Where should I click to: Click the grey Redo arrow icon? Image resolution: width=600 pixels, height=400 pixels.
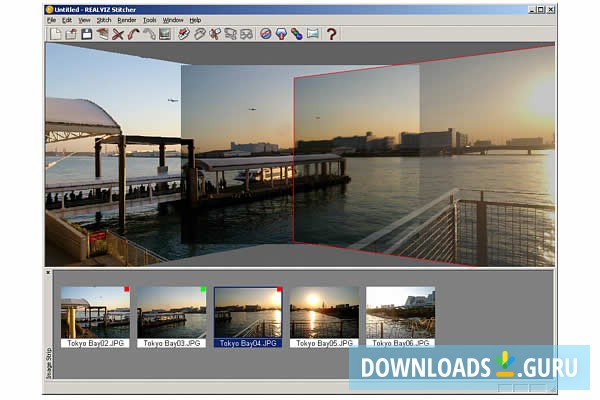click(x=148, y=34)
